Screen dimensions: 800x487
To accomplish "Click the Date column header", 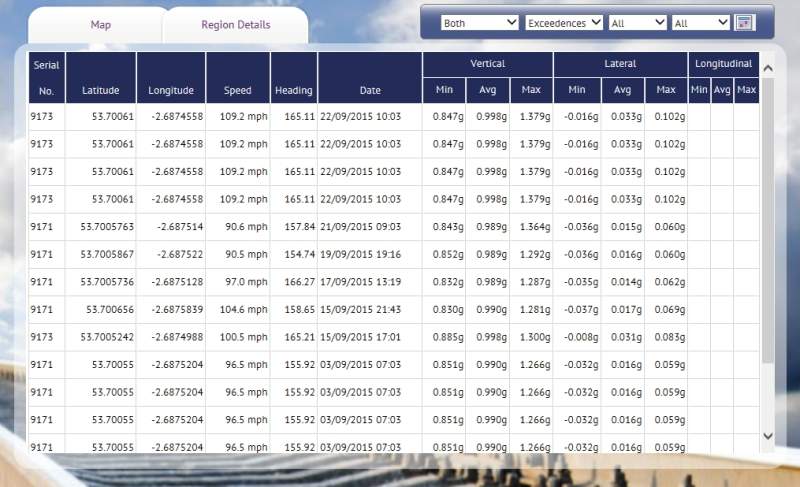I will [370, 90].
